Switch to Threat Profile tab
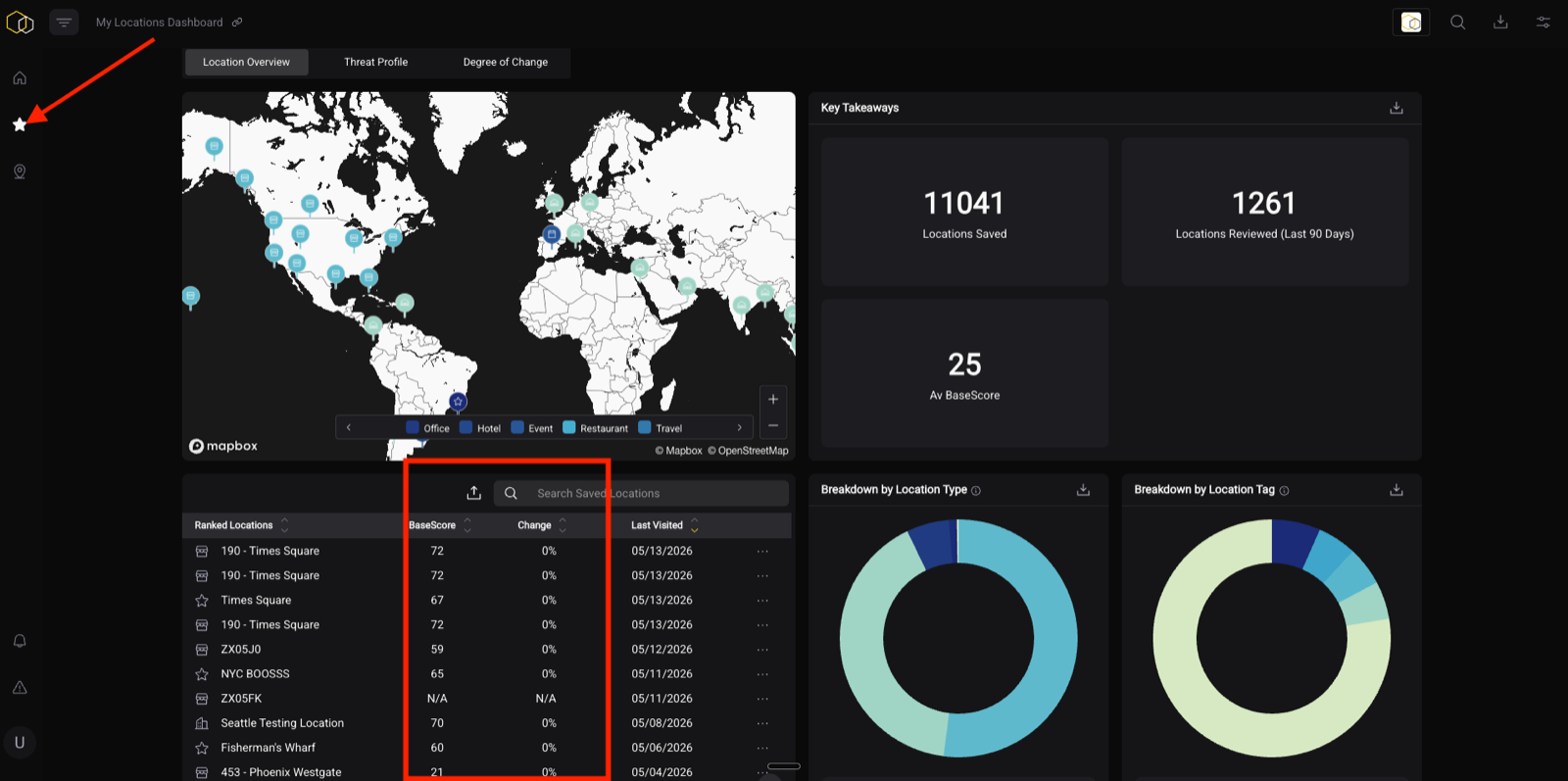The width and height of the screenshot is (1568, 781). coord(375,62)
